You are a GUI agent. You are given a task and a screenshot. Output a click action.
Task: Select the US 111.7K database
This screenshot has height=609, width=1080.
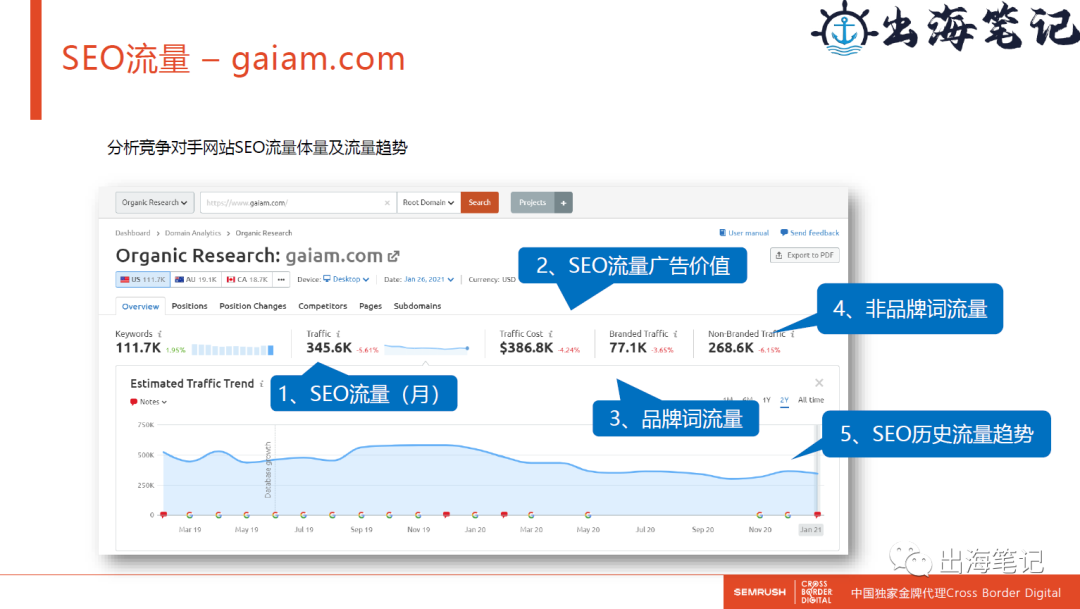coord(143,280)
